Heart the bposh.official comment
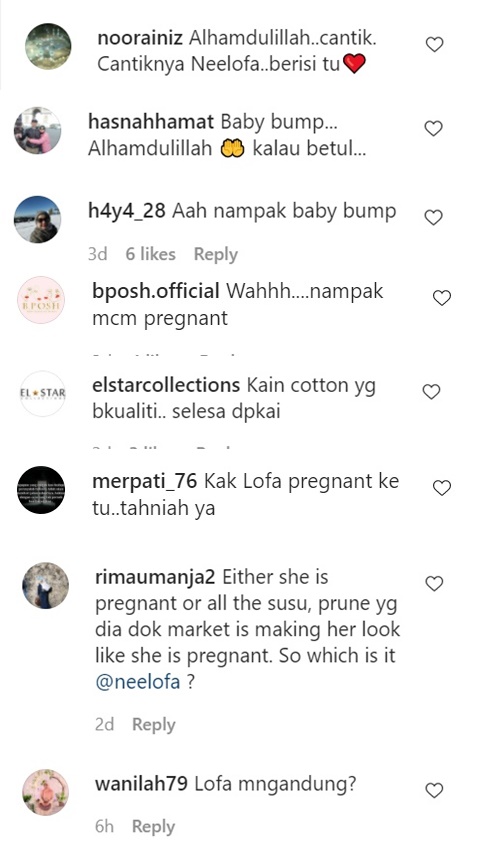The image size is (477, 842). pyautogui.click(x=442, y=298)
